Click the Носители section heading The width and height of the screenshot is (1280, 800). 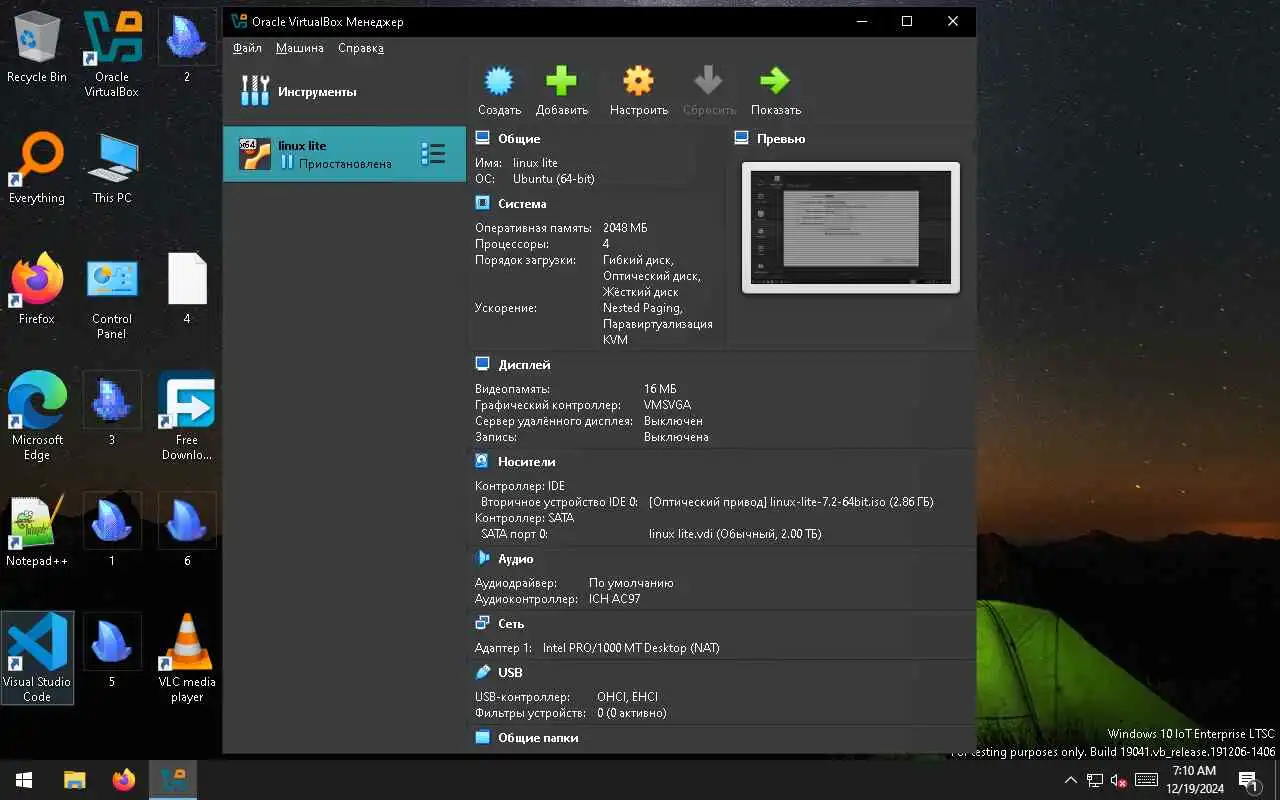click(527, 462)
